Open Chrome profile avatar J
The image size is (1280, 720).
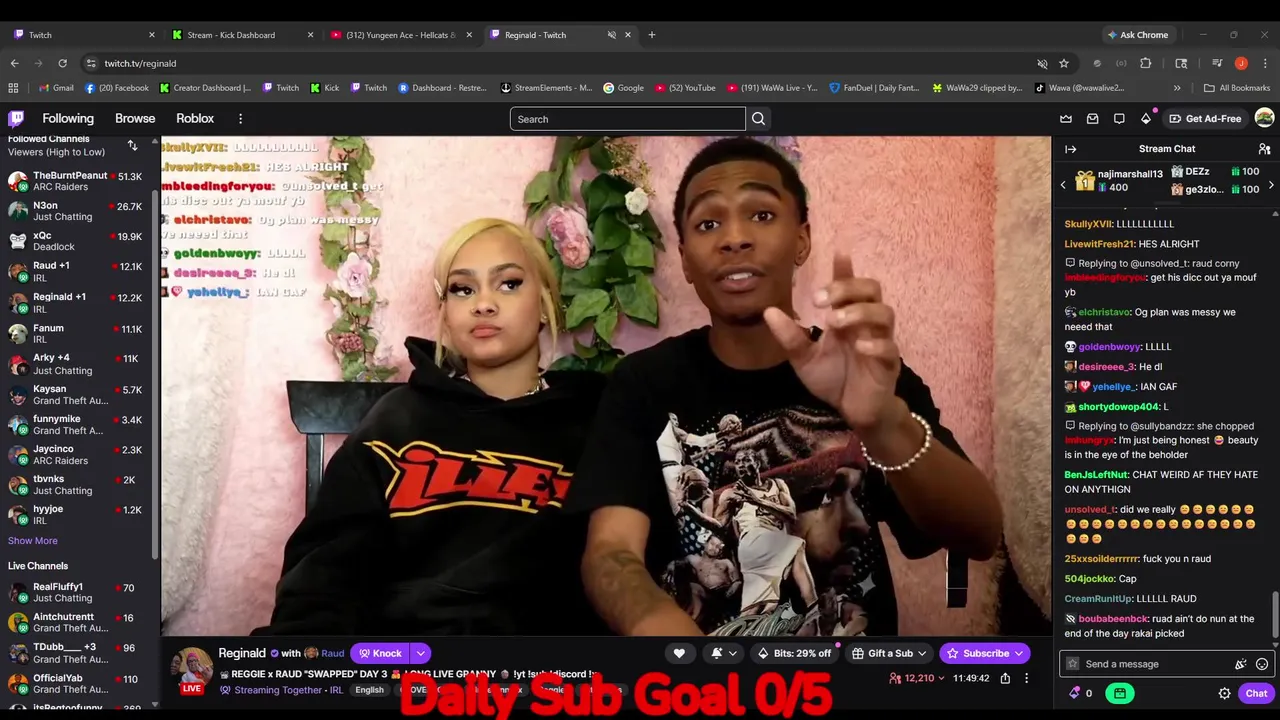(1241, 63)
